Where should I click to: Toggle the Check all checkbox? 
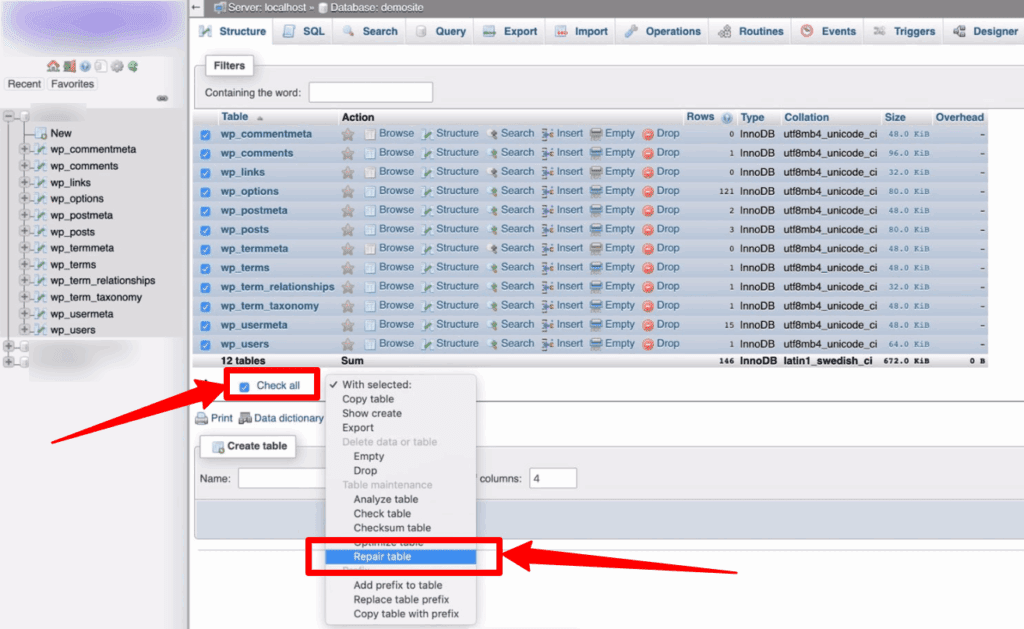pyautogui.click(x=244, y=386)
